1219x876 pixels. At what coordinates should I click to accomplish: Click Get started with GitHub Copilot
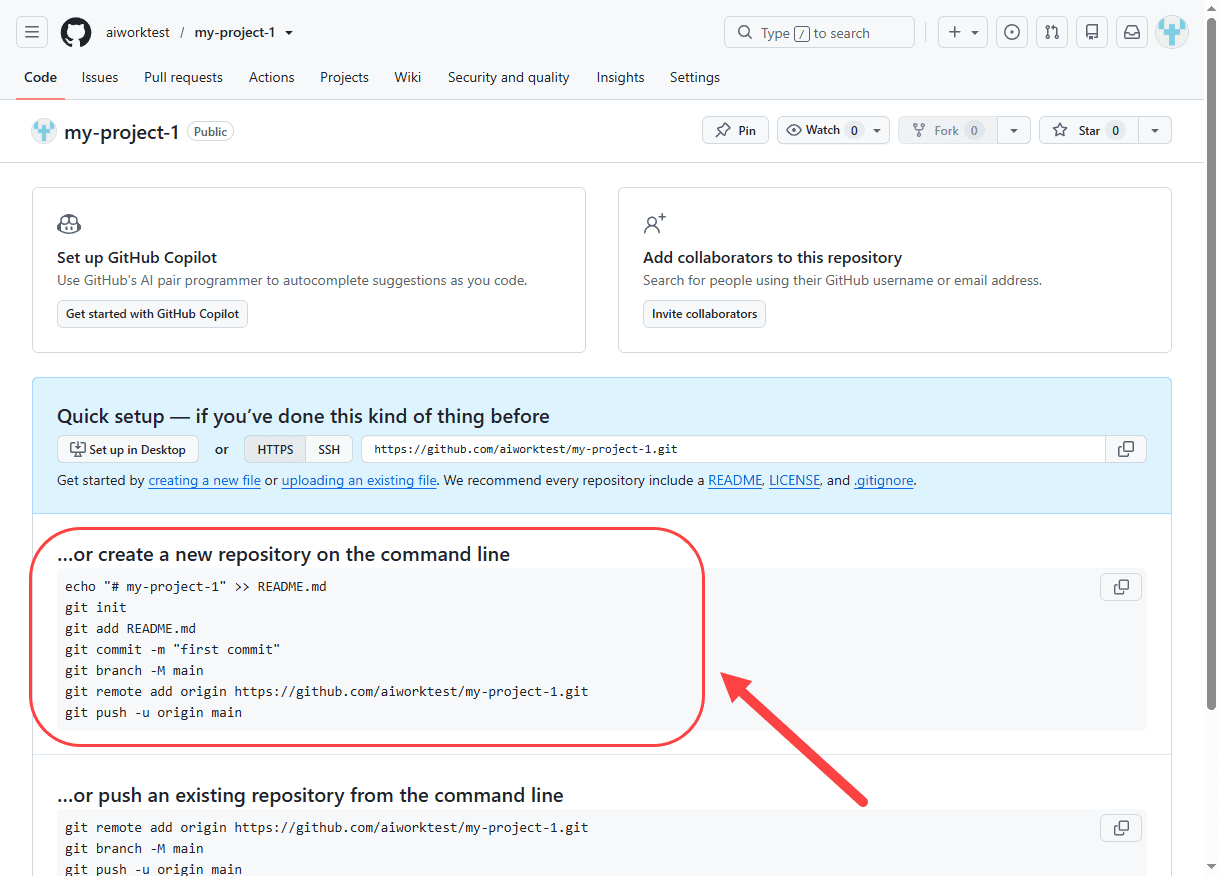[152, 314]
